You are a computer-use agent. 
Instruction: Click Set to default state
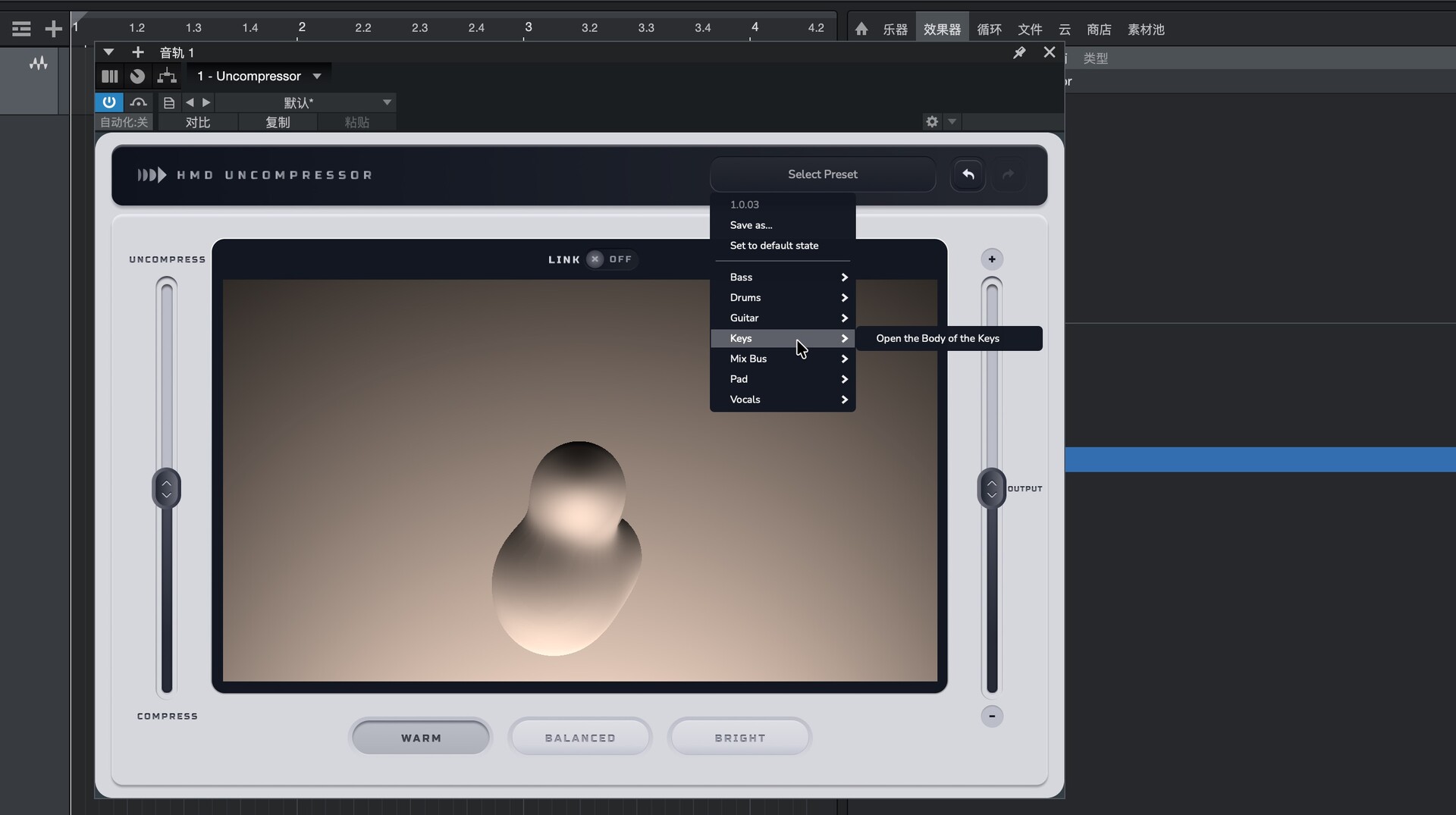tap(773, 246)
